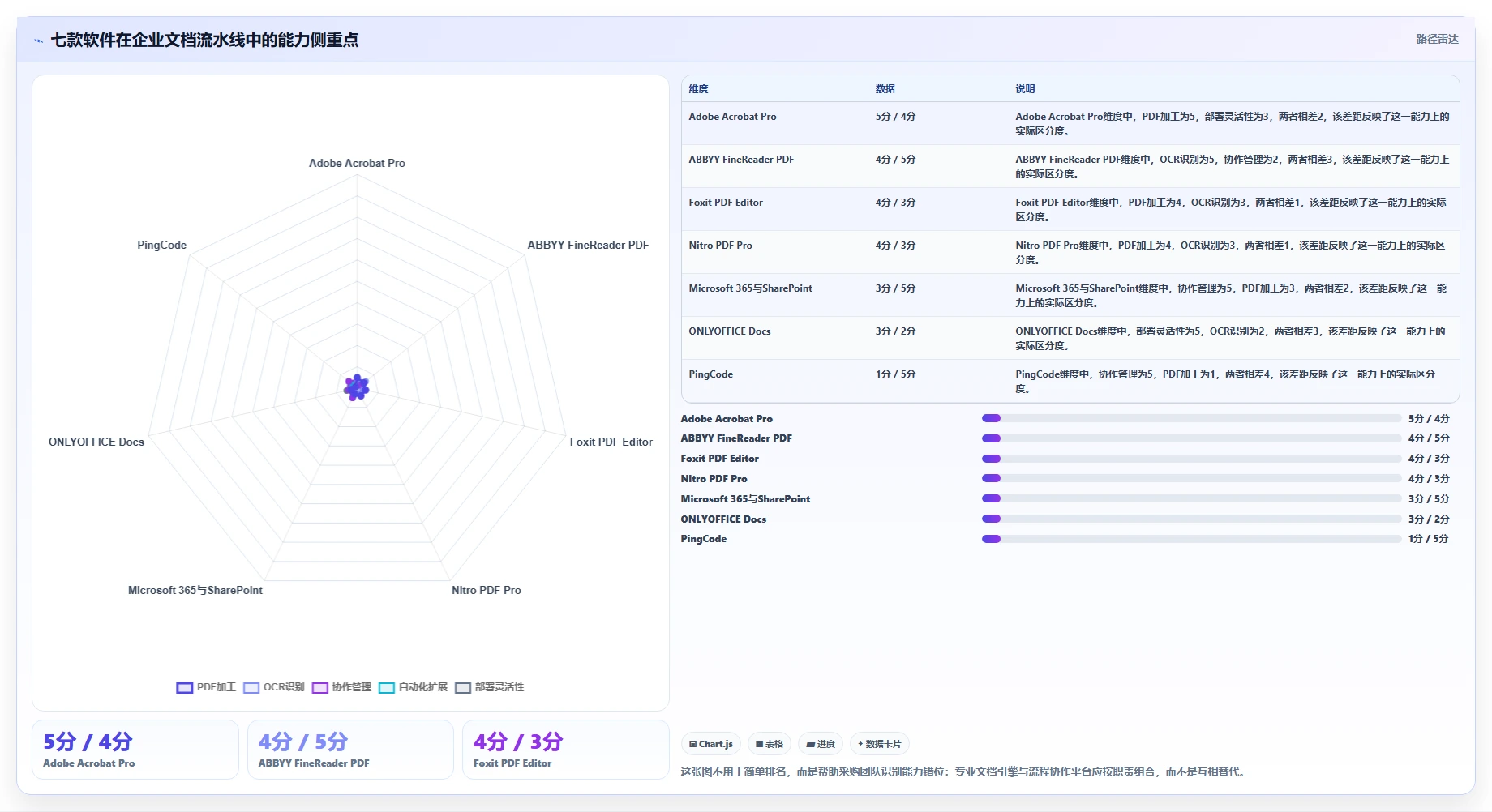Screen dimensions: 1492x812
Task: Click the PingCode progress bar
Action: click(x=1191, y=539)
